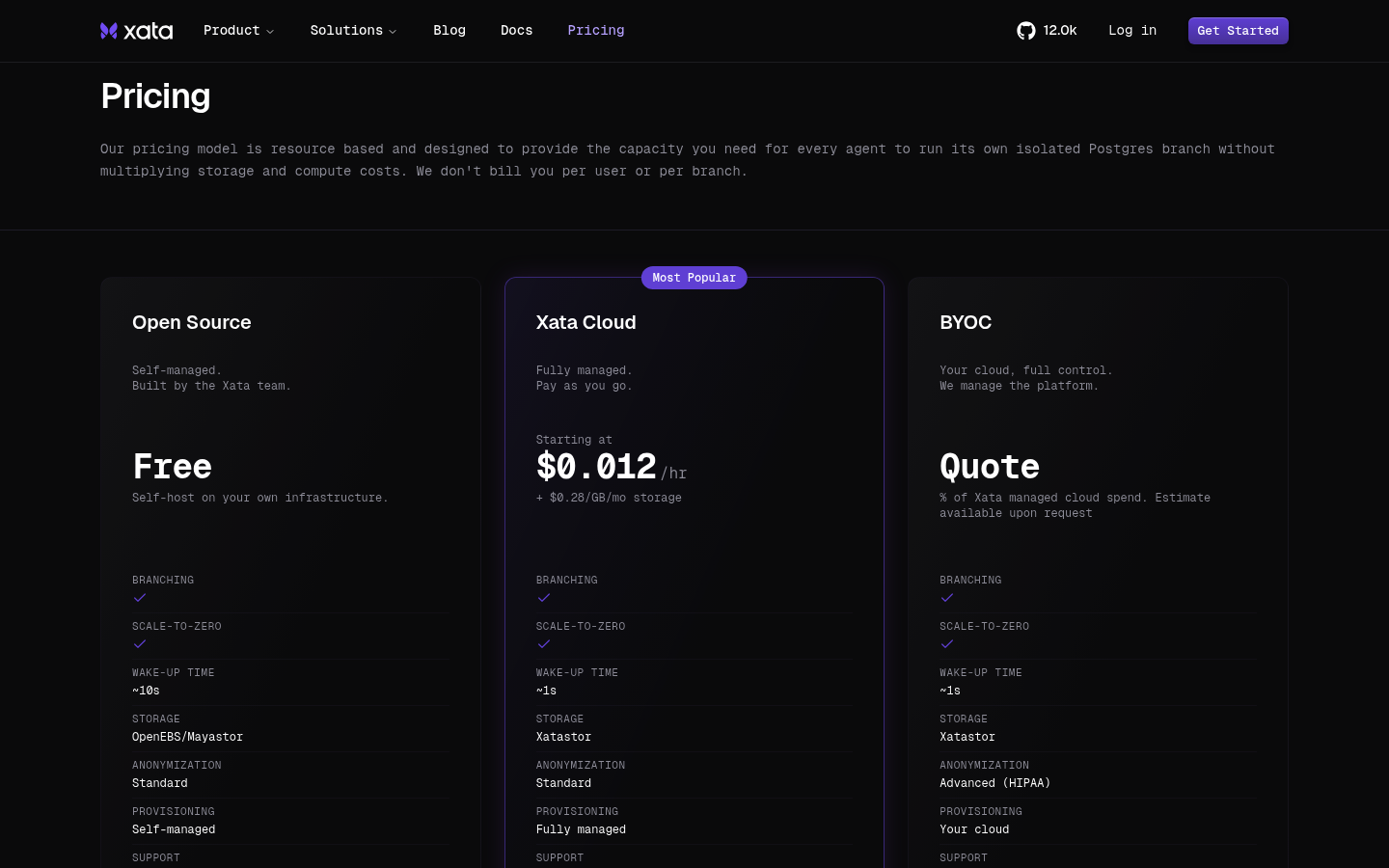Click the ~10s wake-up time value
The image size is (1389, 868).
click(146, 691)
